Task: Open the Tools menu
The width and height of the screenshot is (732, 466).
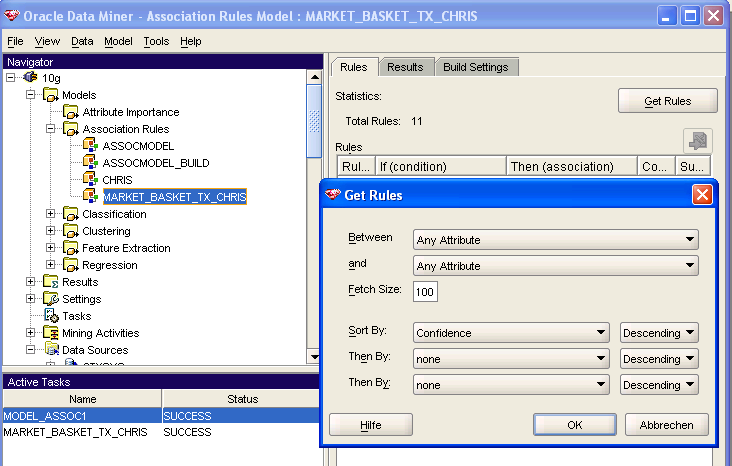Action: point(156,42)
